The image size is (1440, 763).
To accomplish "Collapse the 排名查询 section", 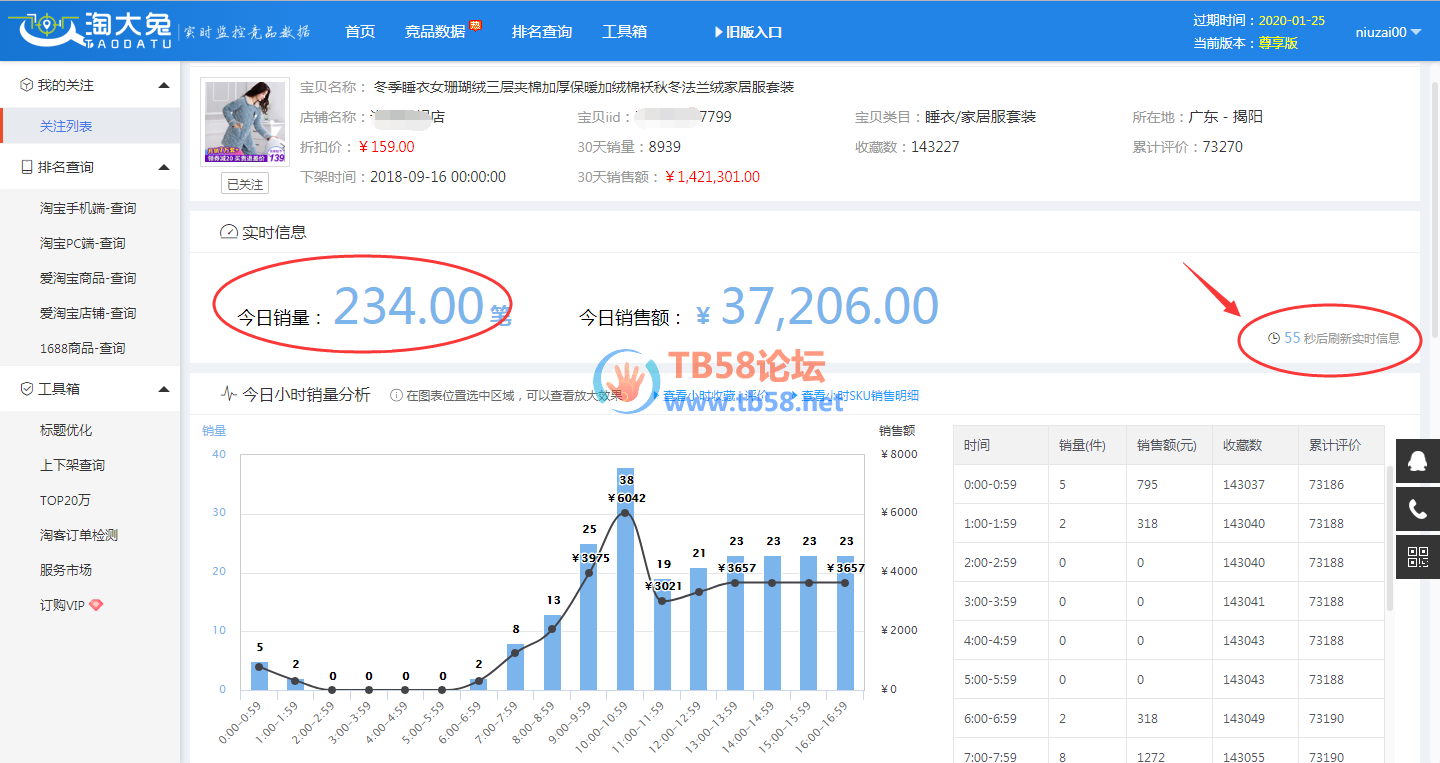I will [x=164, y=167].
